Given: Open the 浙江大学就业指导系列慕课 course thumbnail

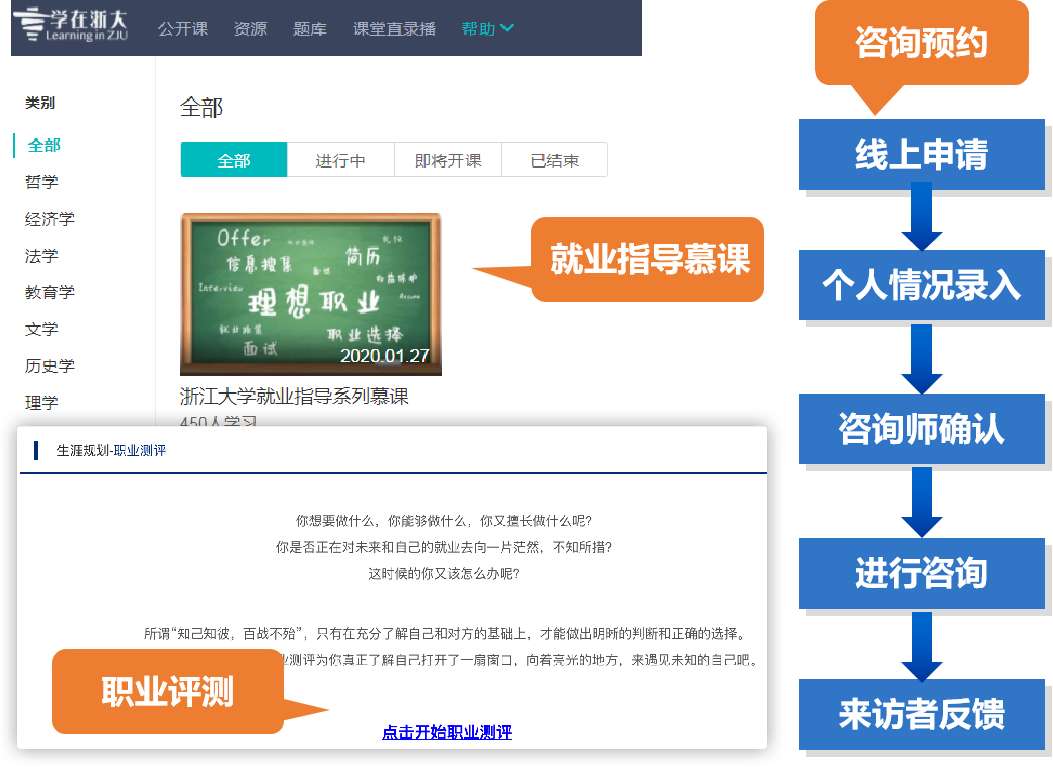Looking at the screenshot, I should (x=310, y=292).
